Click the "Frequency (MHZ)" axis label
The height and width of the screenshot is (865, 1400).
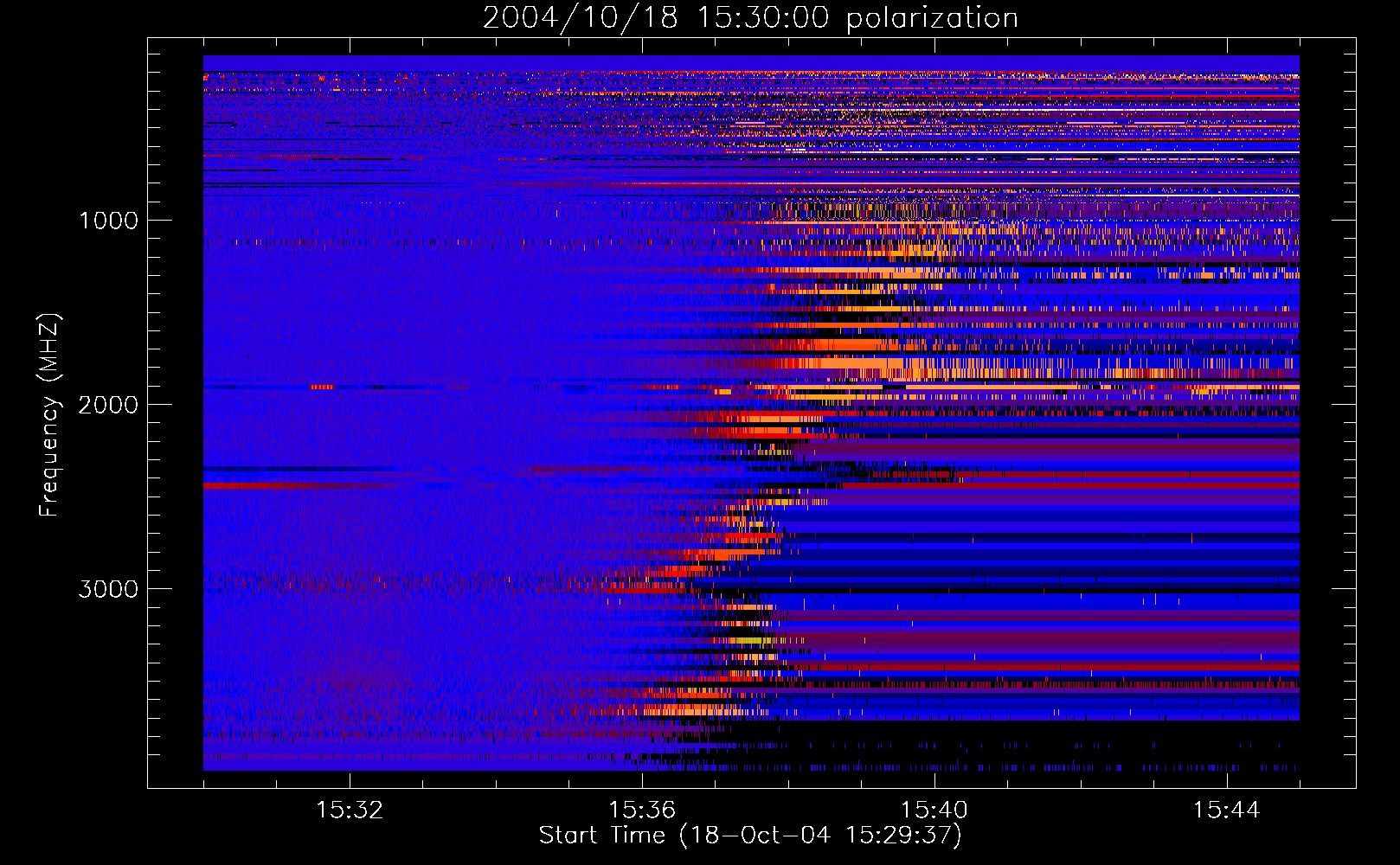point(49,415)
